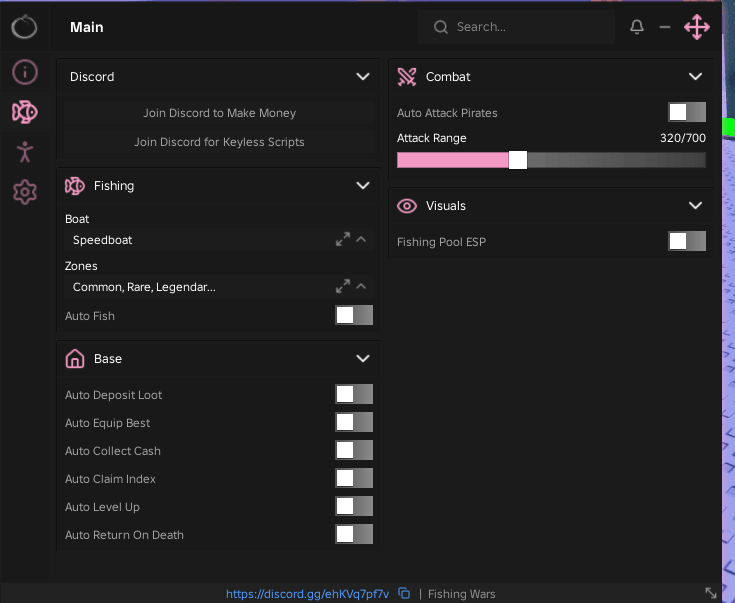Click the Zones dropdown caret arrow
735x603 pixels.
click(x=361, y=286)
